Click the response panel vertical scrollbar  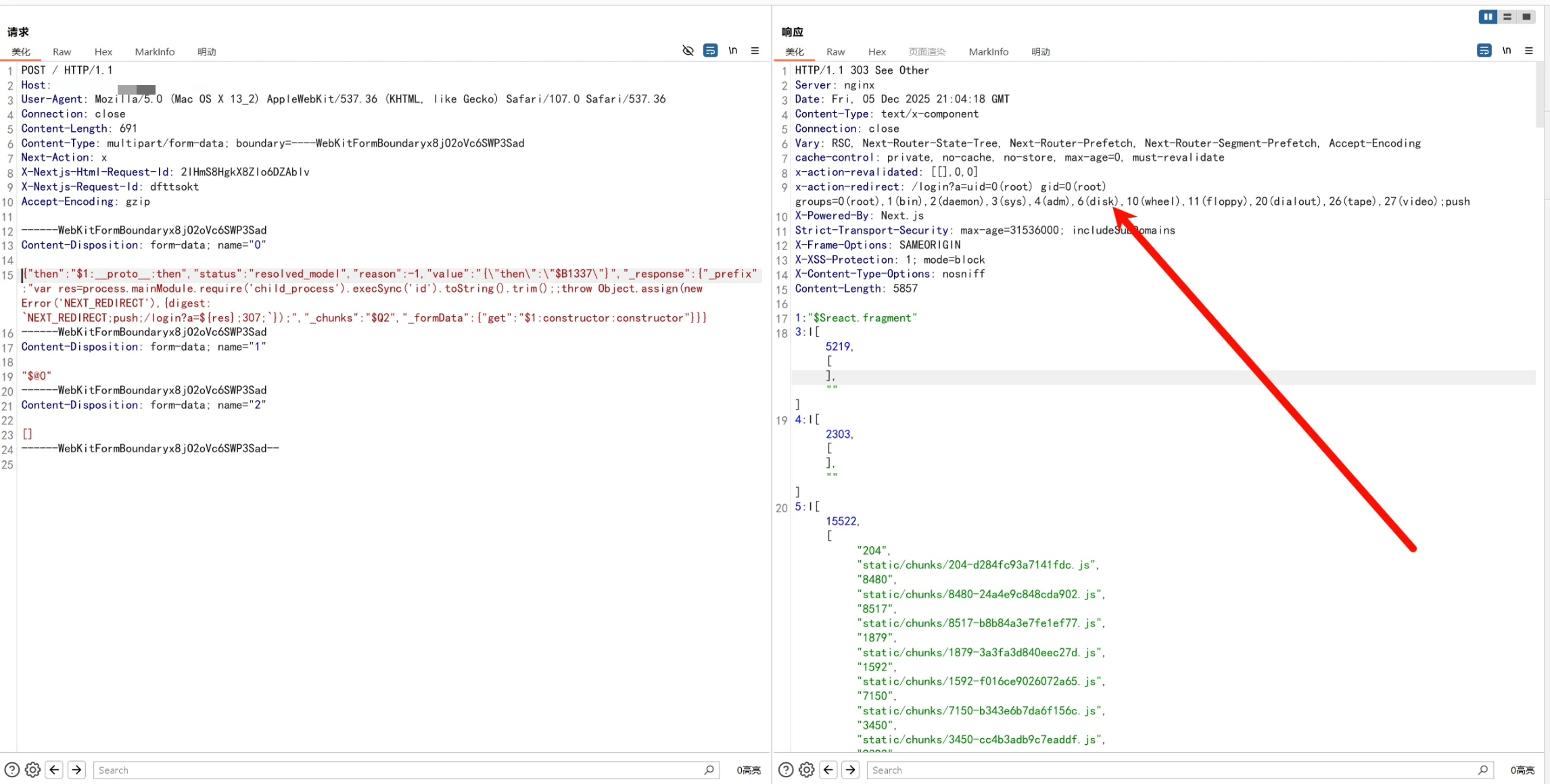[1540, 95]
